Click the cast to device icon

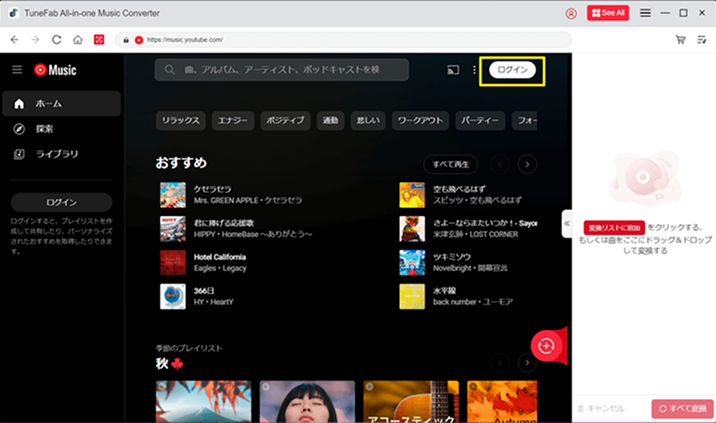(x=453, y=70)
